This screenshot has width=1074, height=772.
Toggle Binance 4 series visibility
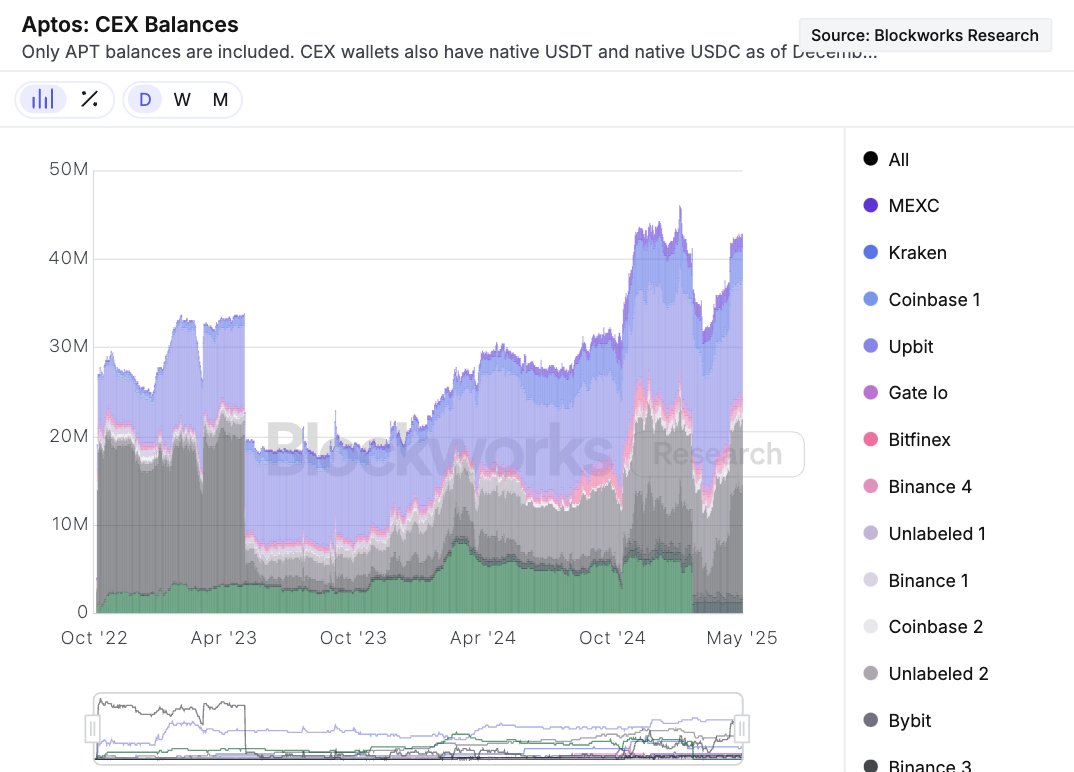(870, 487)
